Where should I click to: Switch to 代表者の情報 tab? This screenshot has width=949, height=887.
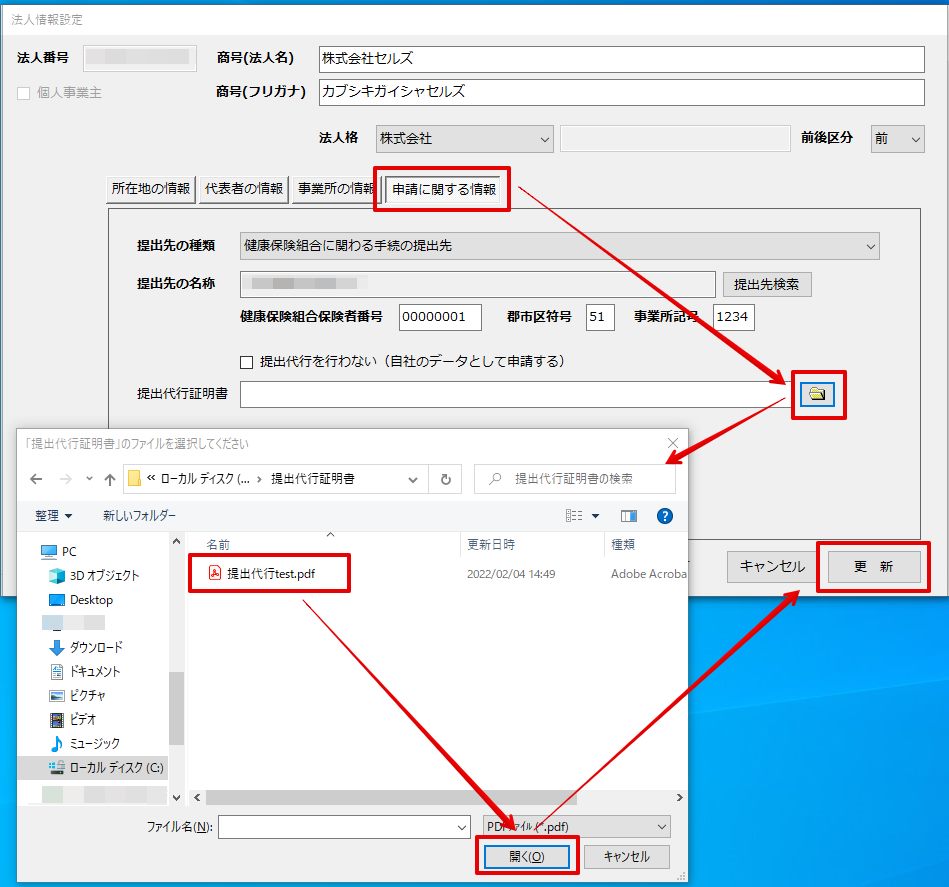[244, 189]
